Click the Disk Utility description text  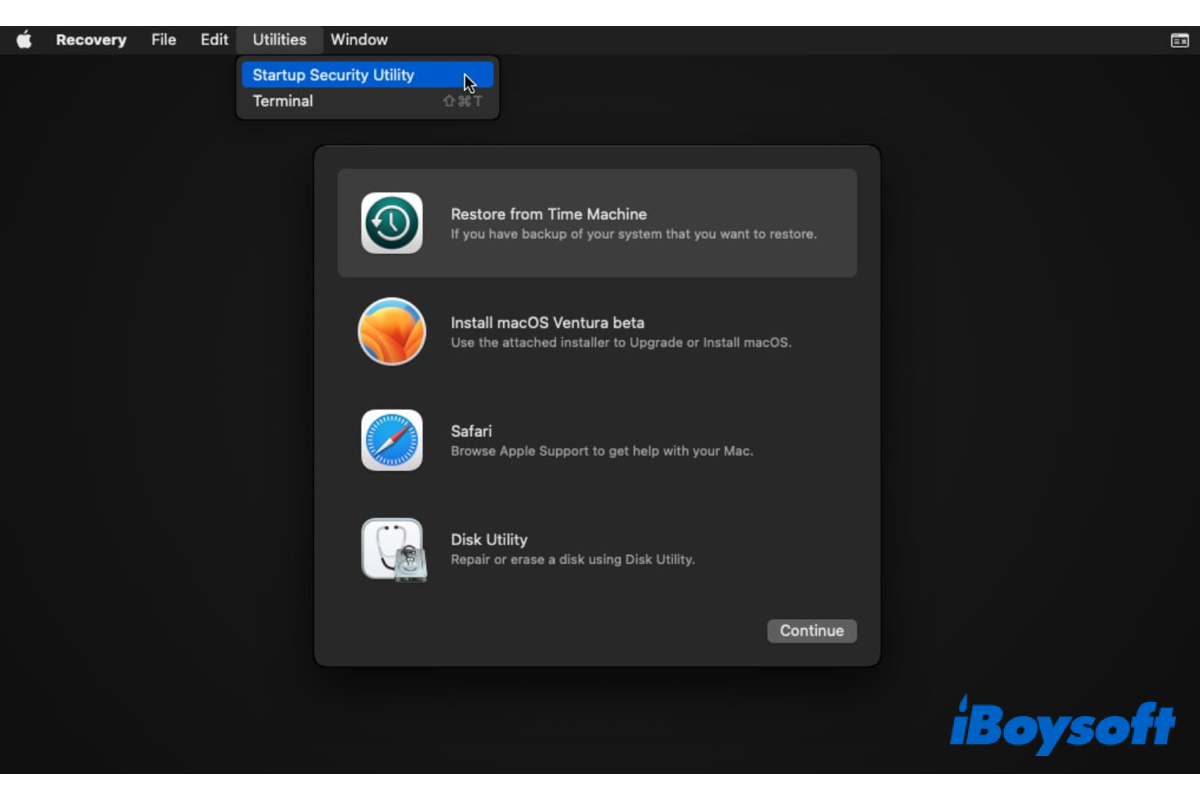(572, 560)
